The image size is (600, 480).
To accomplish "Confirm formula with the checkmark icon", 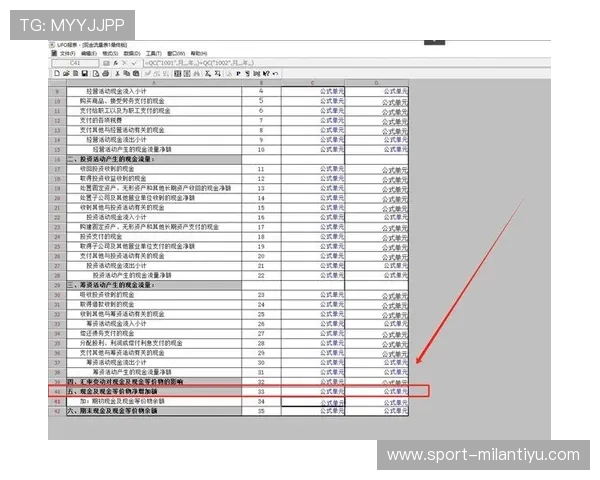I will tap(134, 63).
